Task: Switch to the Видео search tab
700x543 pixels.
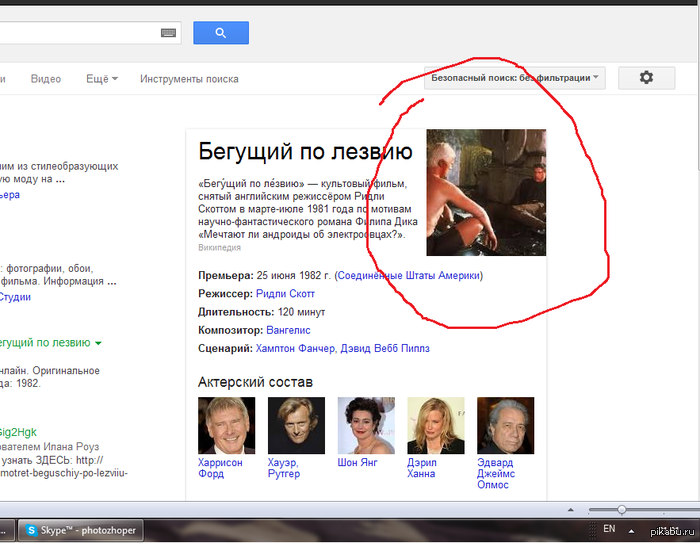Action: (x=46, y=79)
